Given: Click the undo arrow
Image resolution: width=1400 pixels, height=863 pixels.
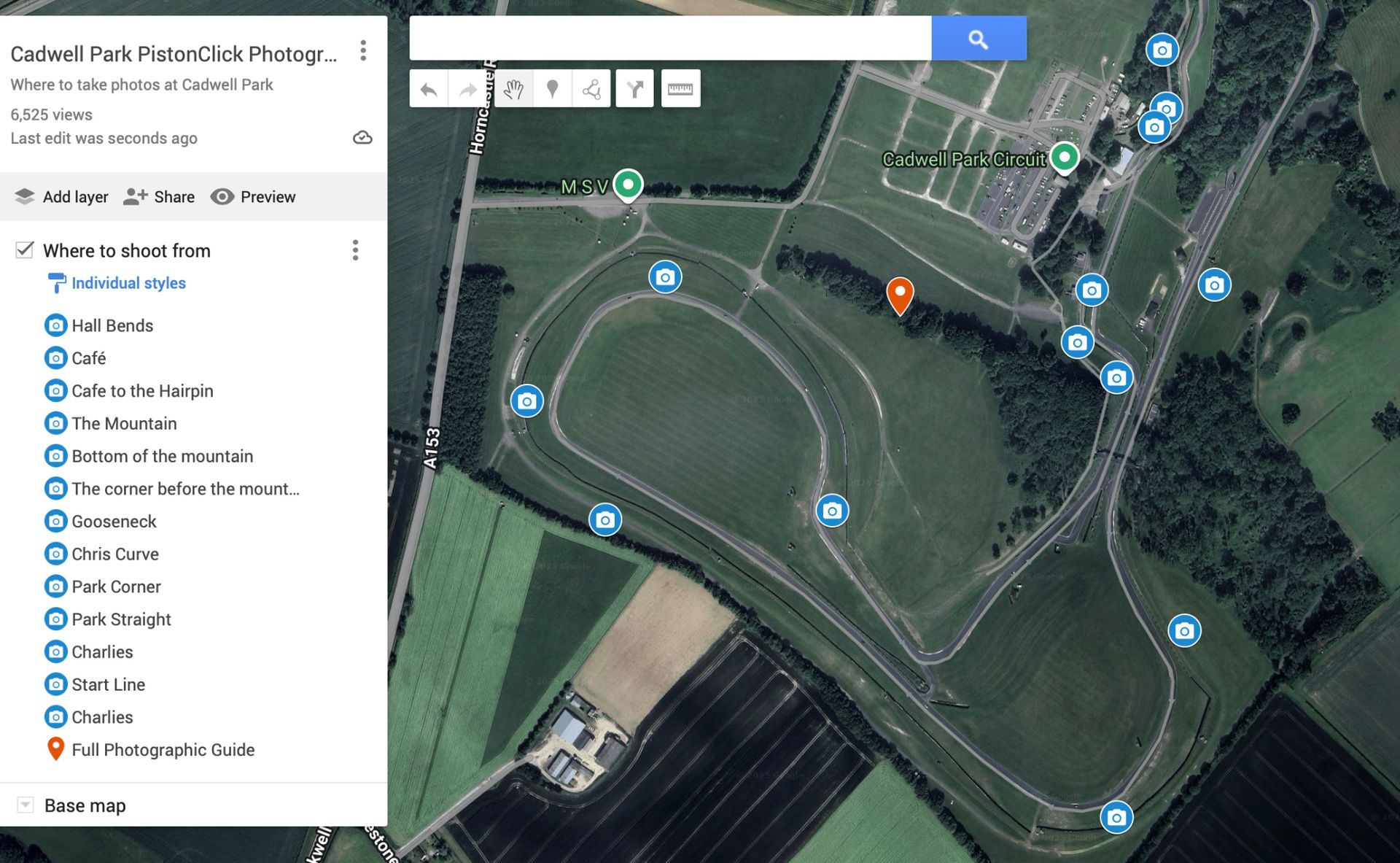Looking at the screenshot, I should (x=429, y=88).
